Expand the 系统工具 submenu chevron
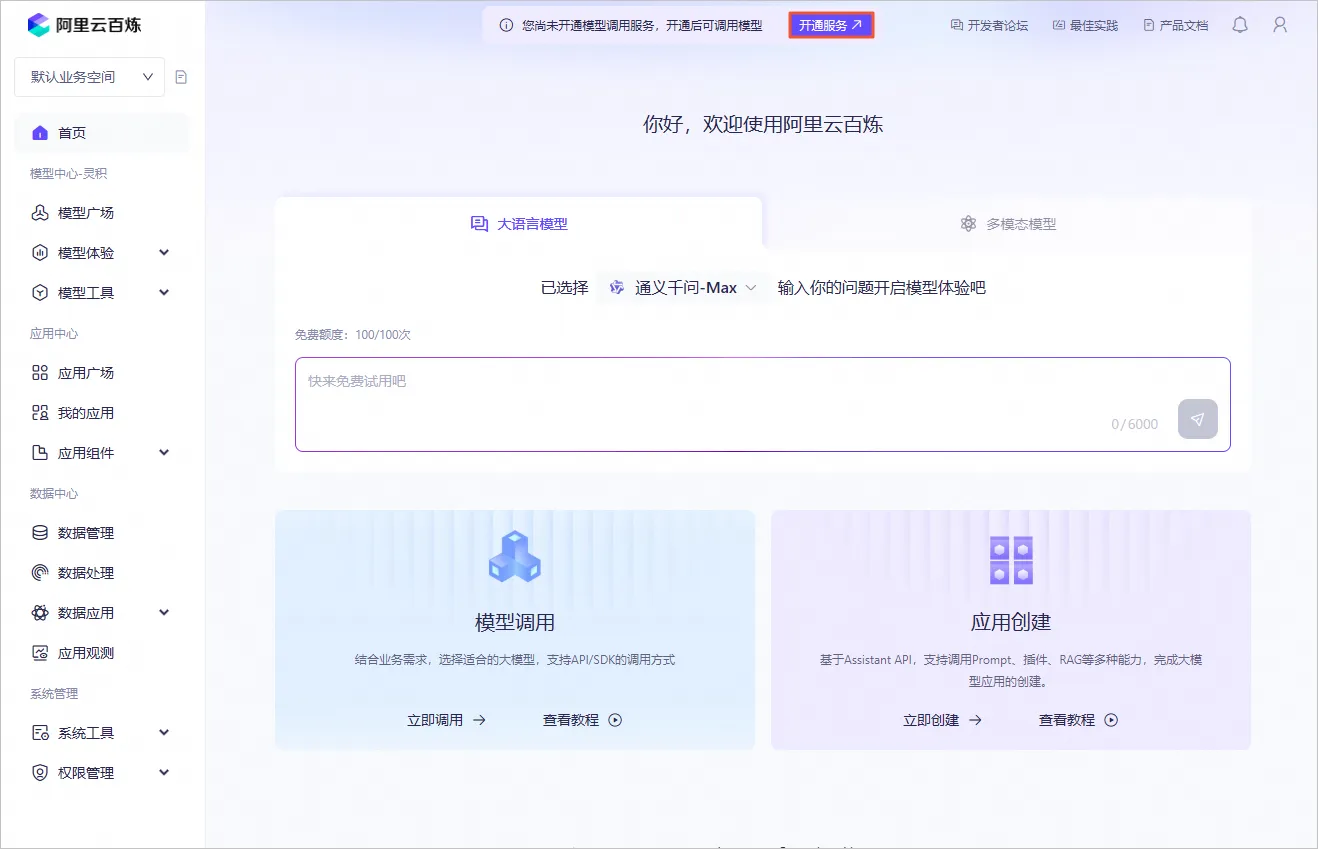 coord(164,733)
